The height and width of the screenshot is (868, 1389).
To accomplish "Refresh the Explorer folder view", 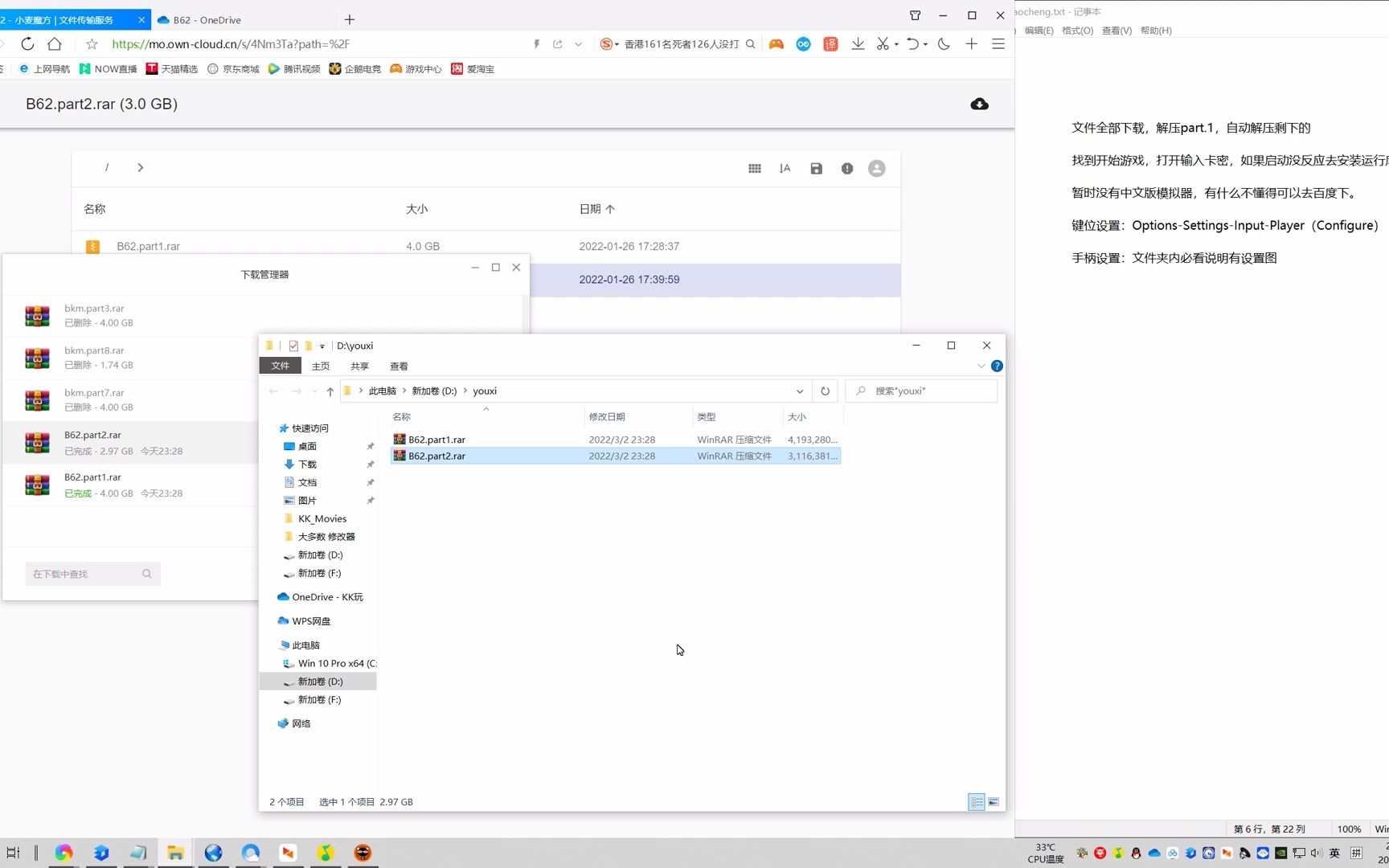I will coord(825,391).
